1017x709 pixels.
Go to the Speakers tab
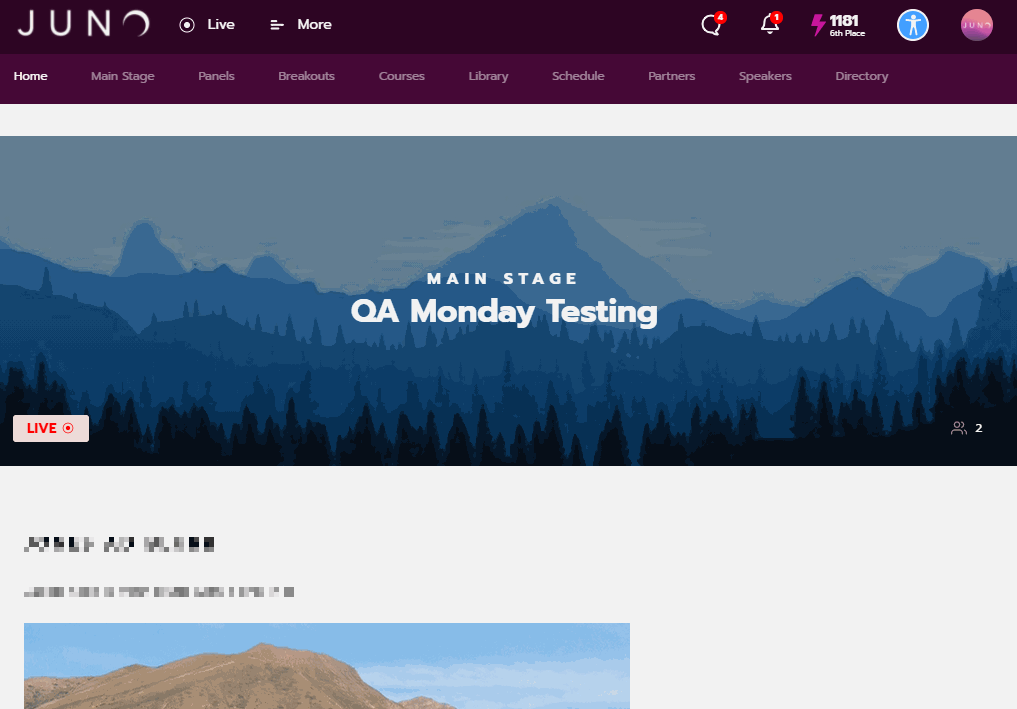point(765,76)
